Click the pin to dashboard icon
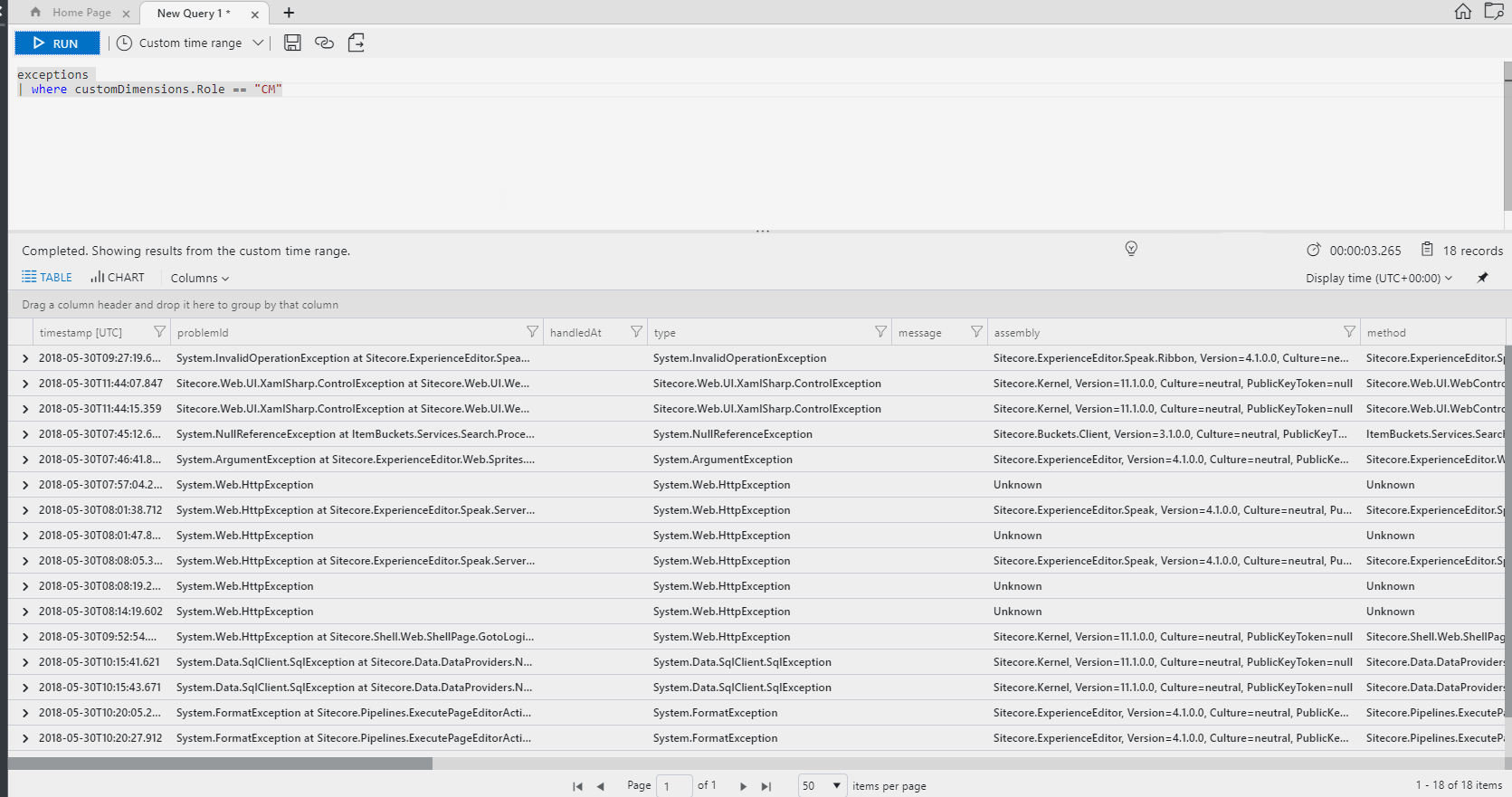The width and height of the screenshot is (1512, 797). coord(1482,278)
